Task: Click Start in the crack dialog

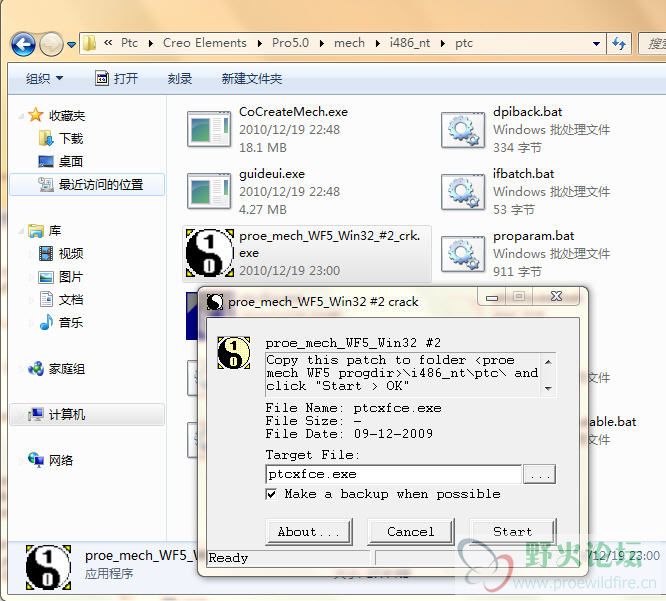Action: click(x=513, y=532)
